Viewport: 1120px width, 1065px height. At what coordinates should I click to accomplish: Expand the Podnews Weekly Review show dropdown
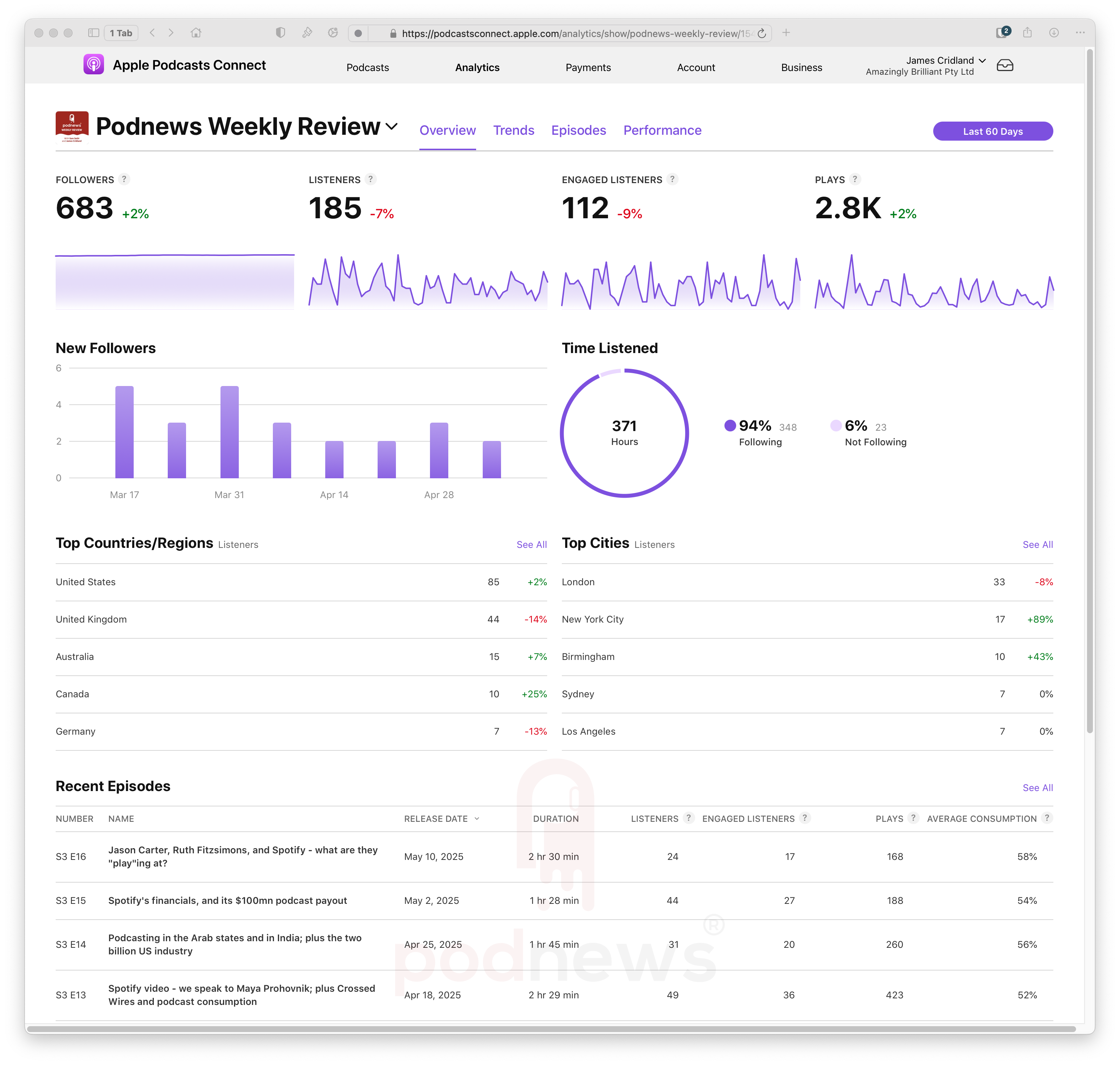(x=392, y=126)
